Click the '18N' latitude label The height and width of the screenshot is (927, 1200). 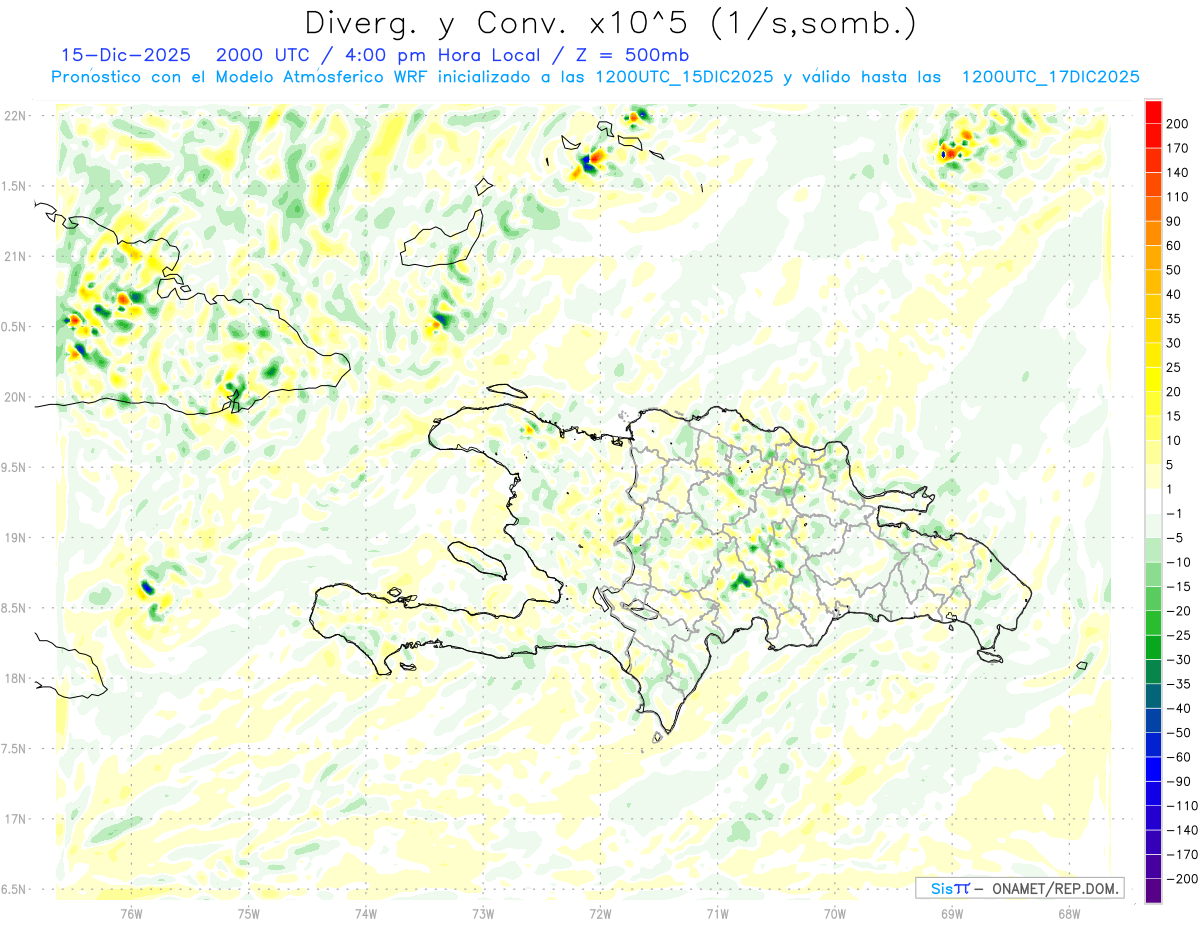point(15,678)
